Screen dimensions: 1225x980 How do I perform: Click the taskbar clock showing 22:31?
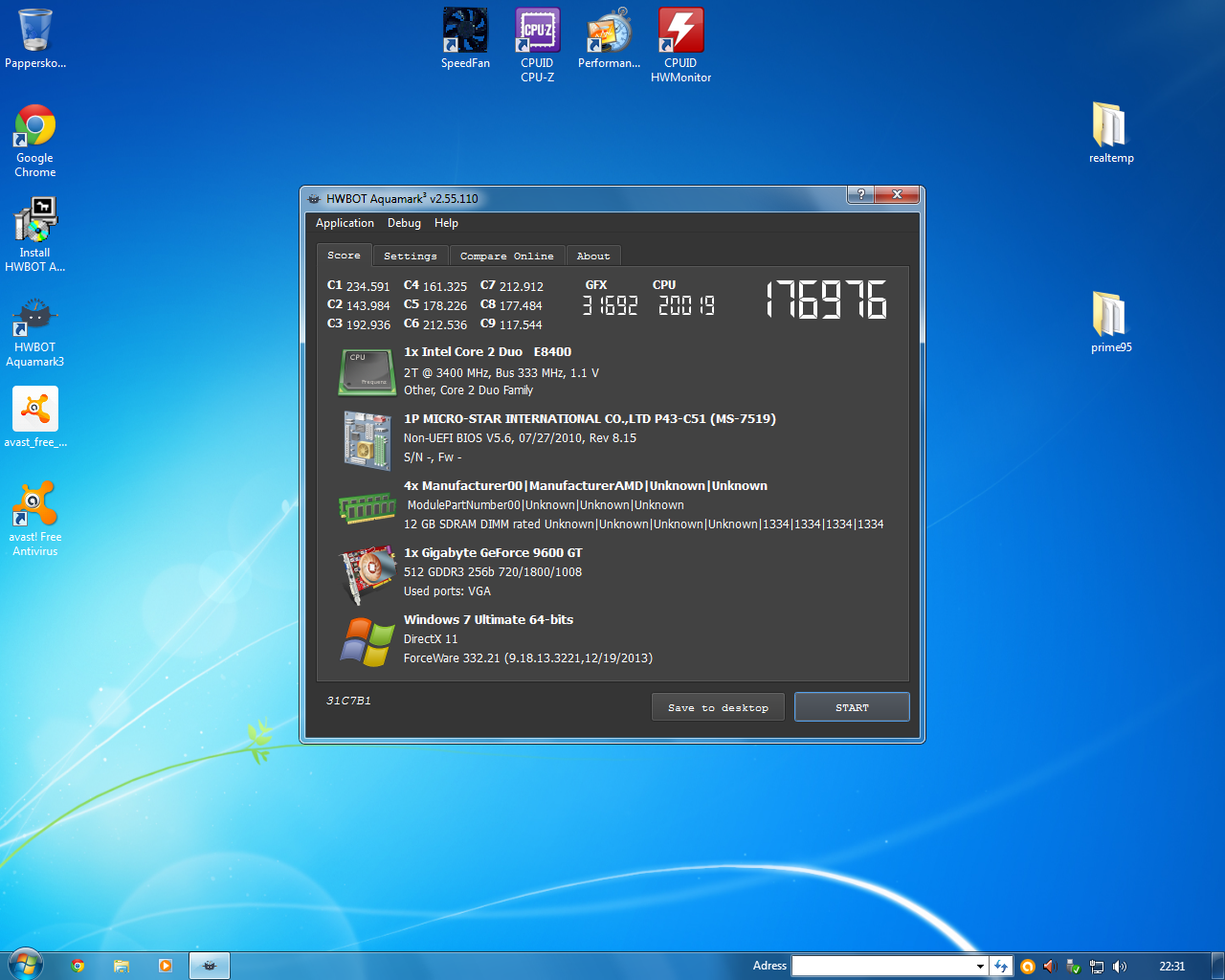[1171, 967]
